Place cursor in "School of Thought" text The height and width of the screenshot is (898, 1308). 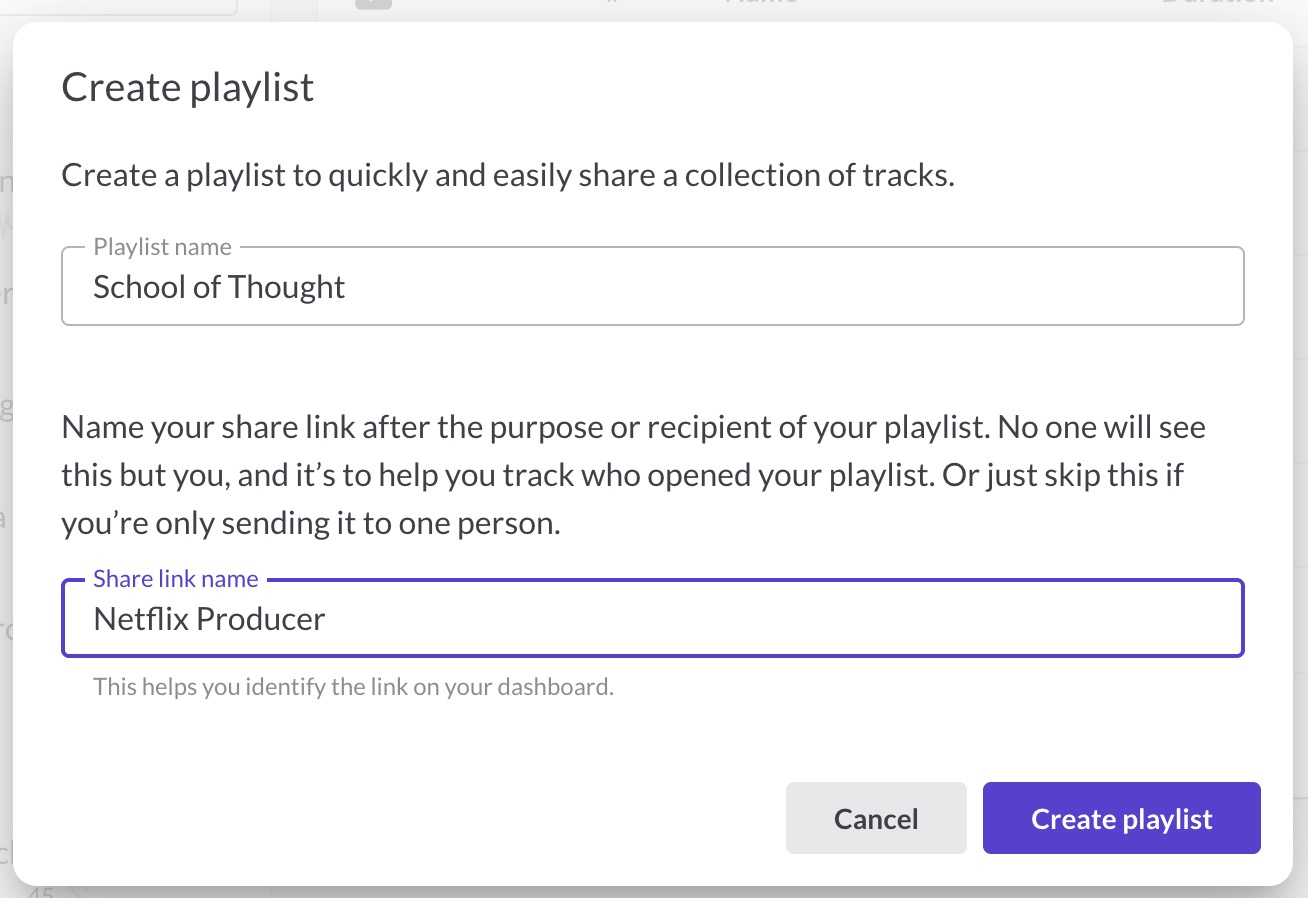219,288
